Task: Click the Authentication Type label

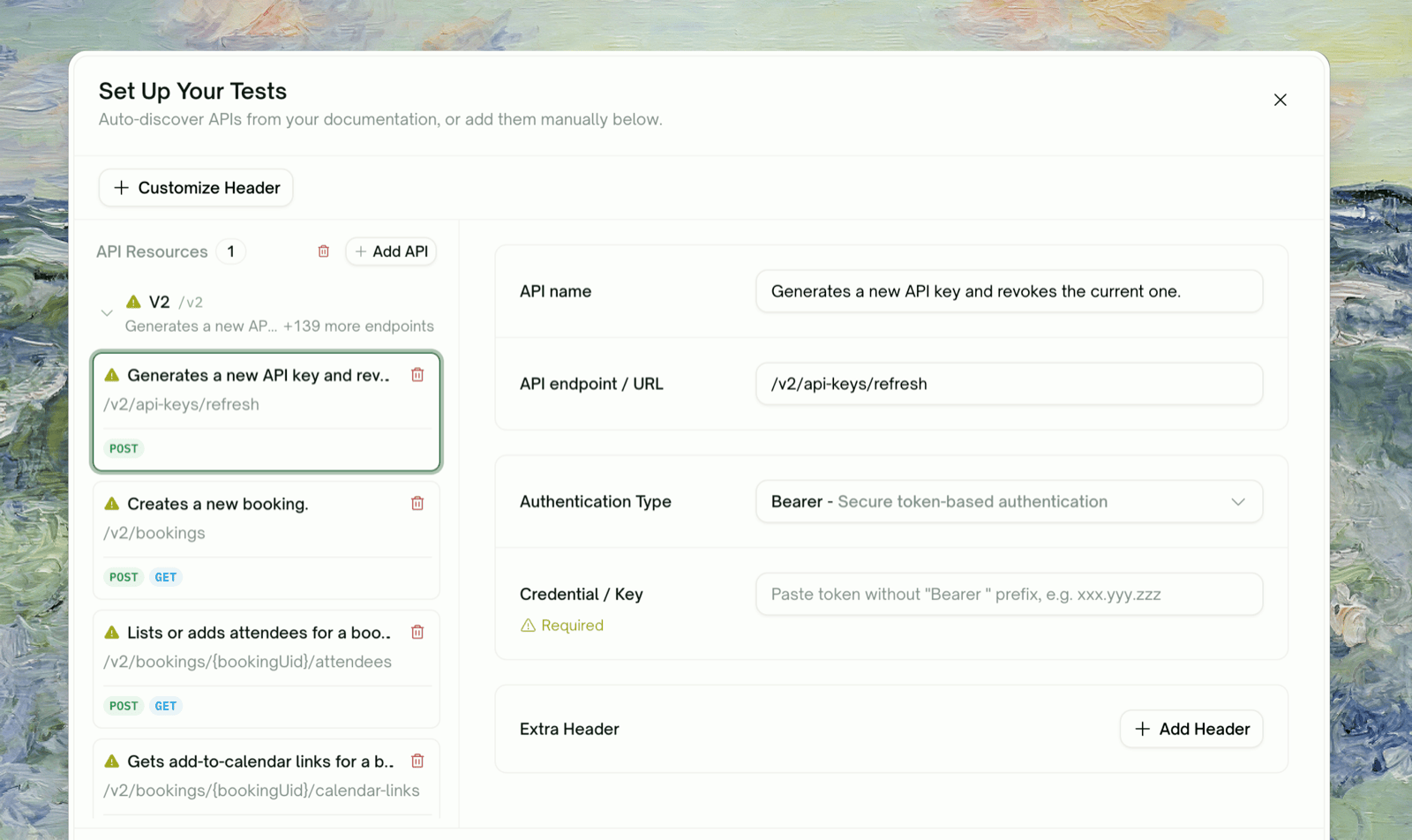Action: pos(596,501)
